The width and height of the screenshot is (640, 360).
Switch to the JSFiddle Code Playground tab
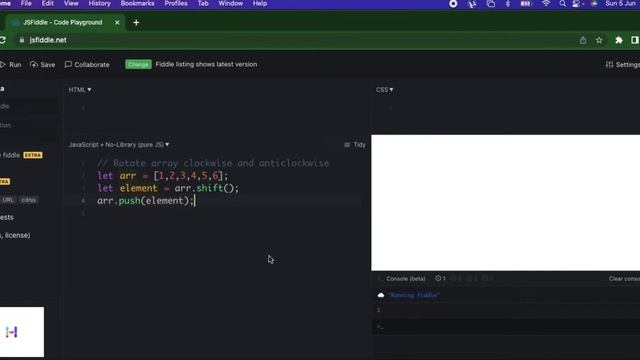click(63, 22)
